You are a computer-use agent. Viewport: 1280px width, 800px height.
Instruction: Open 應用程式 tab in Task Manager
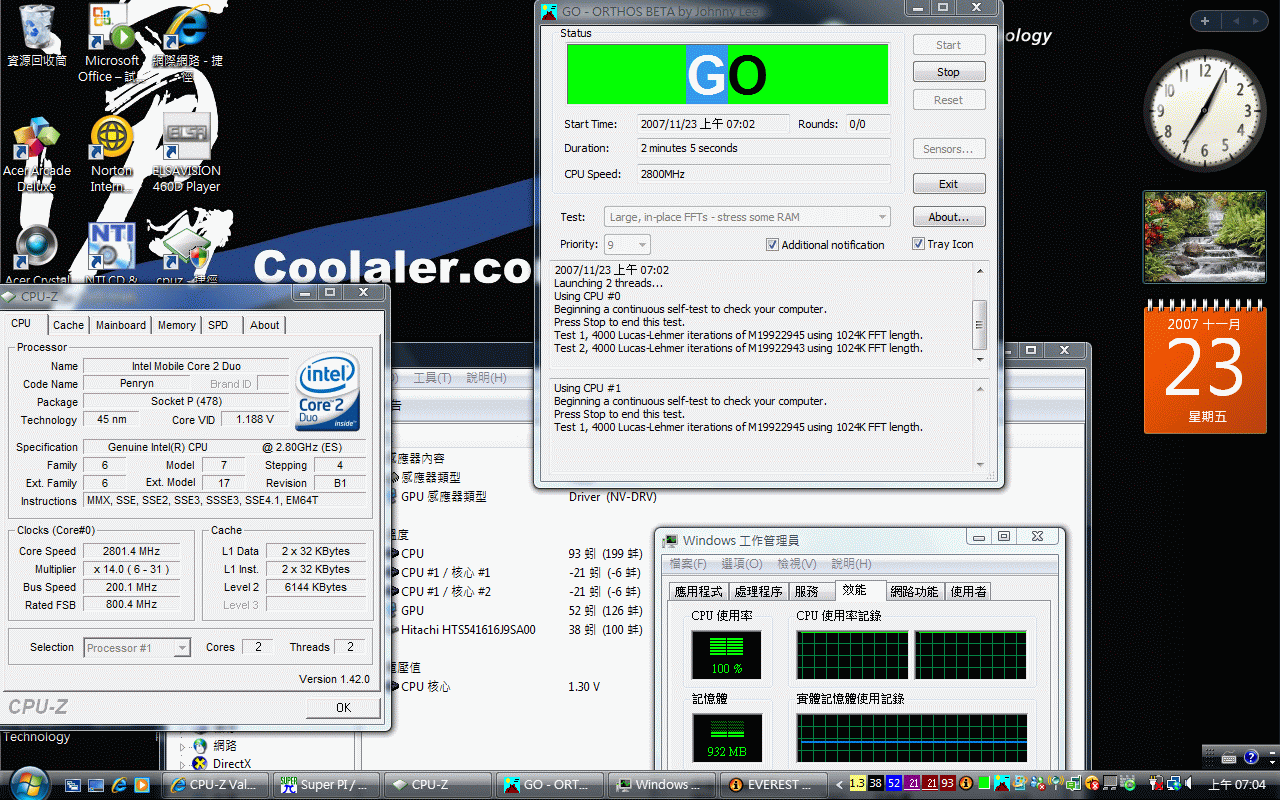698,591
